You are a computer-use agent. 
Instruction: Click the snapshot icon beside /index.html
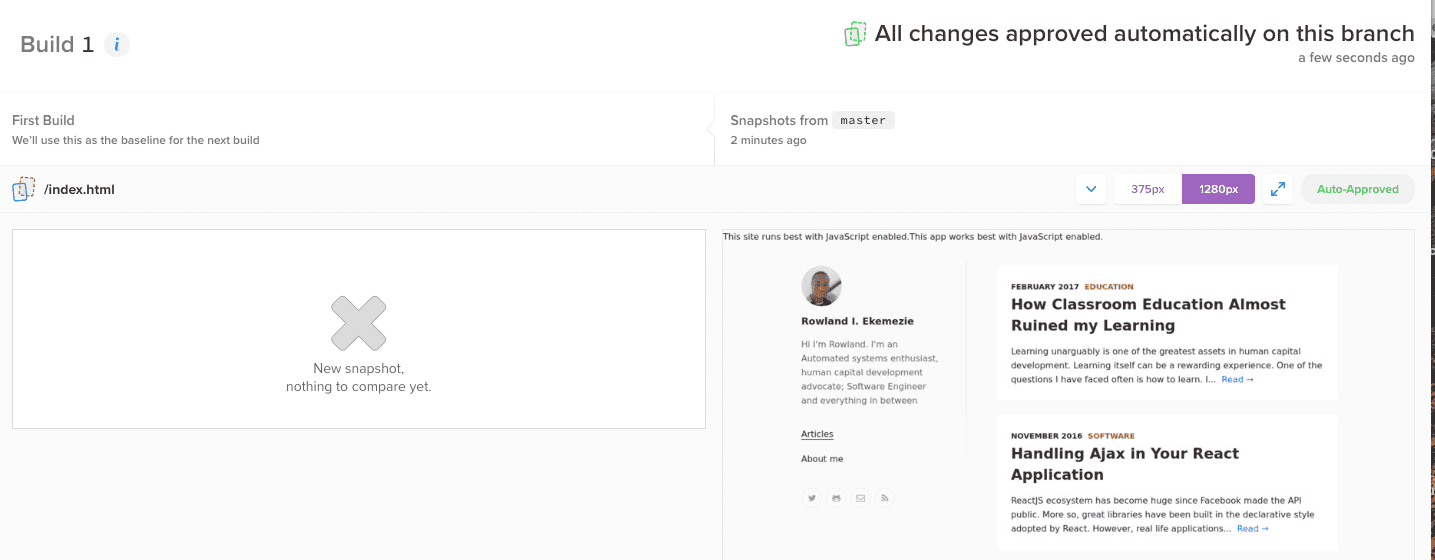click(x=23, y=189)
